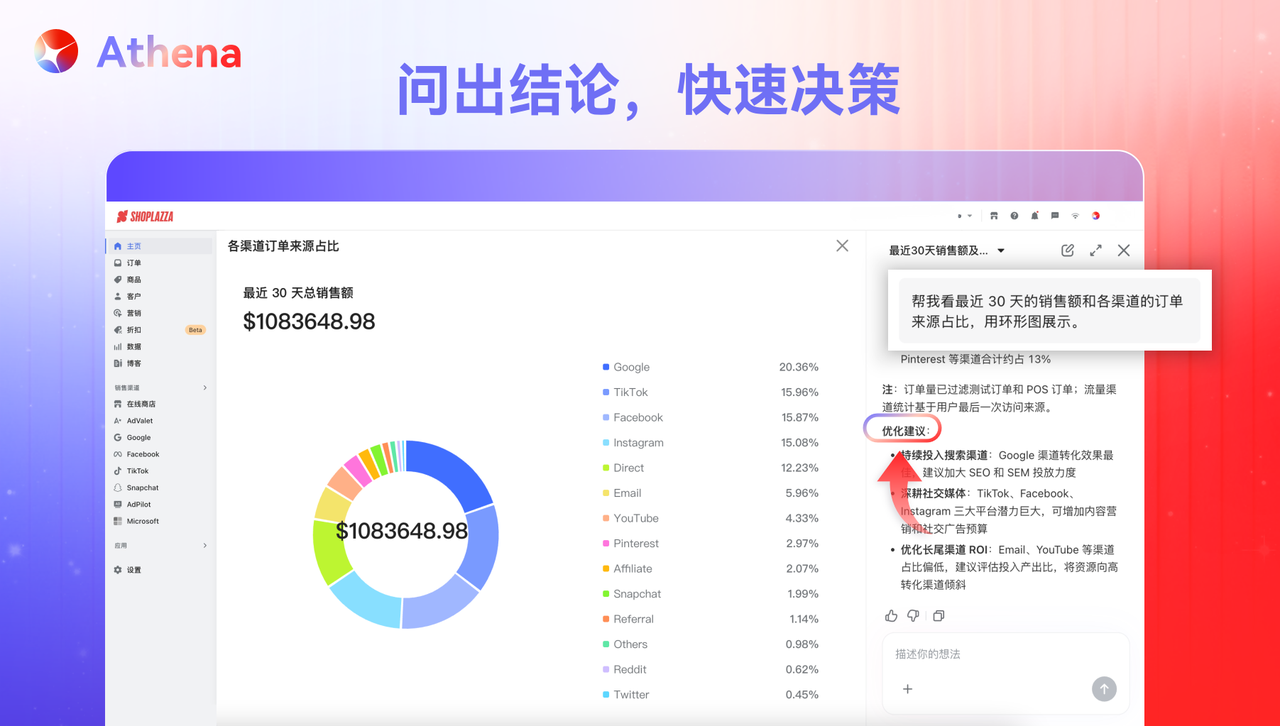Open the 营销 marketing page
Viewport: 1280px width, 726px height.
(x=159, y=313)
